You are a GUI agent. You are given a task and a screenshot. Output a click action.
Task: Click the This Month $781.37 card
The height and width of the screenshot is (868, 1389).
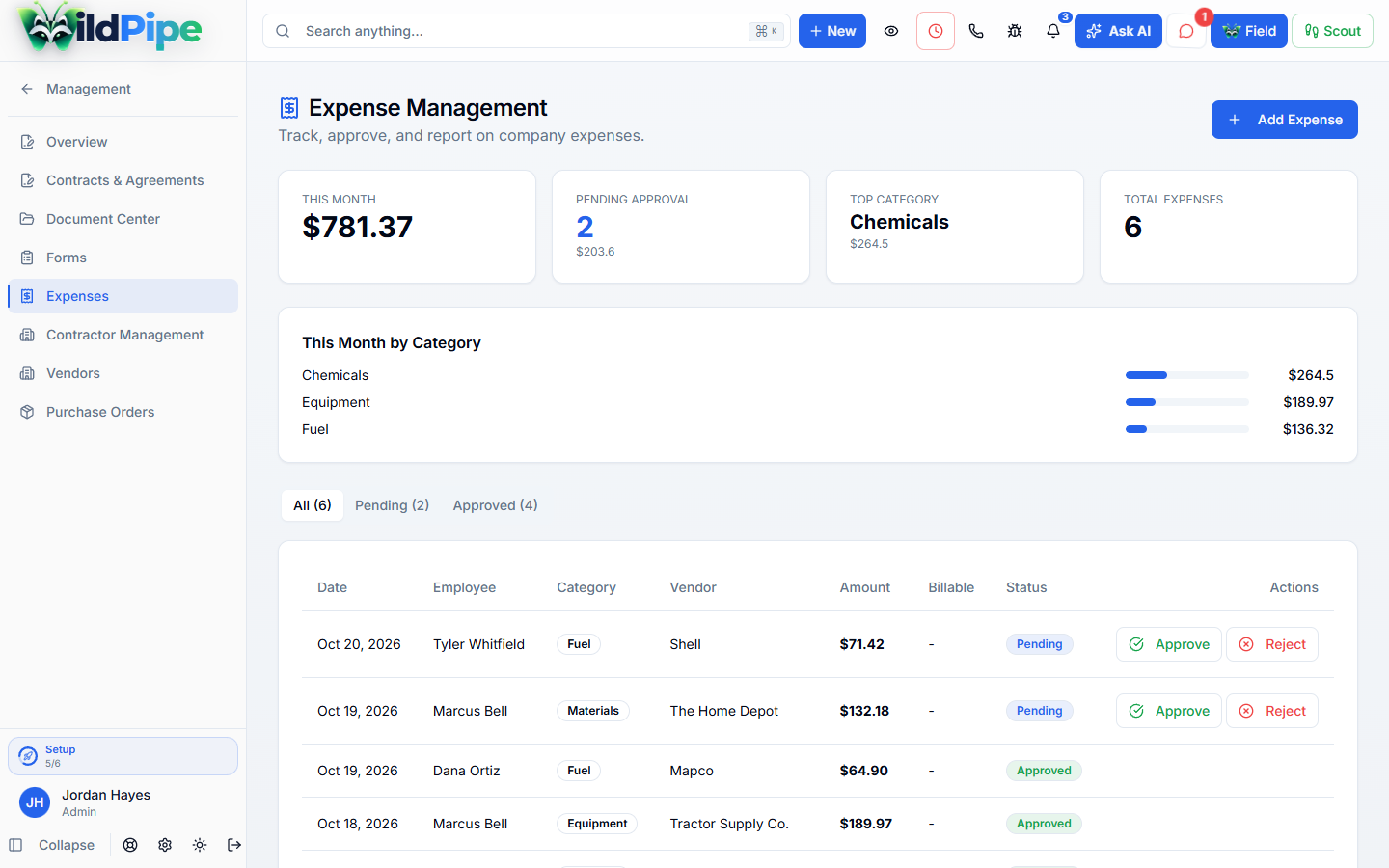click(x=407, y=227)
